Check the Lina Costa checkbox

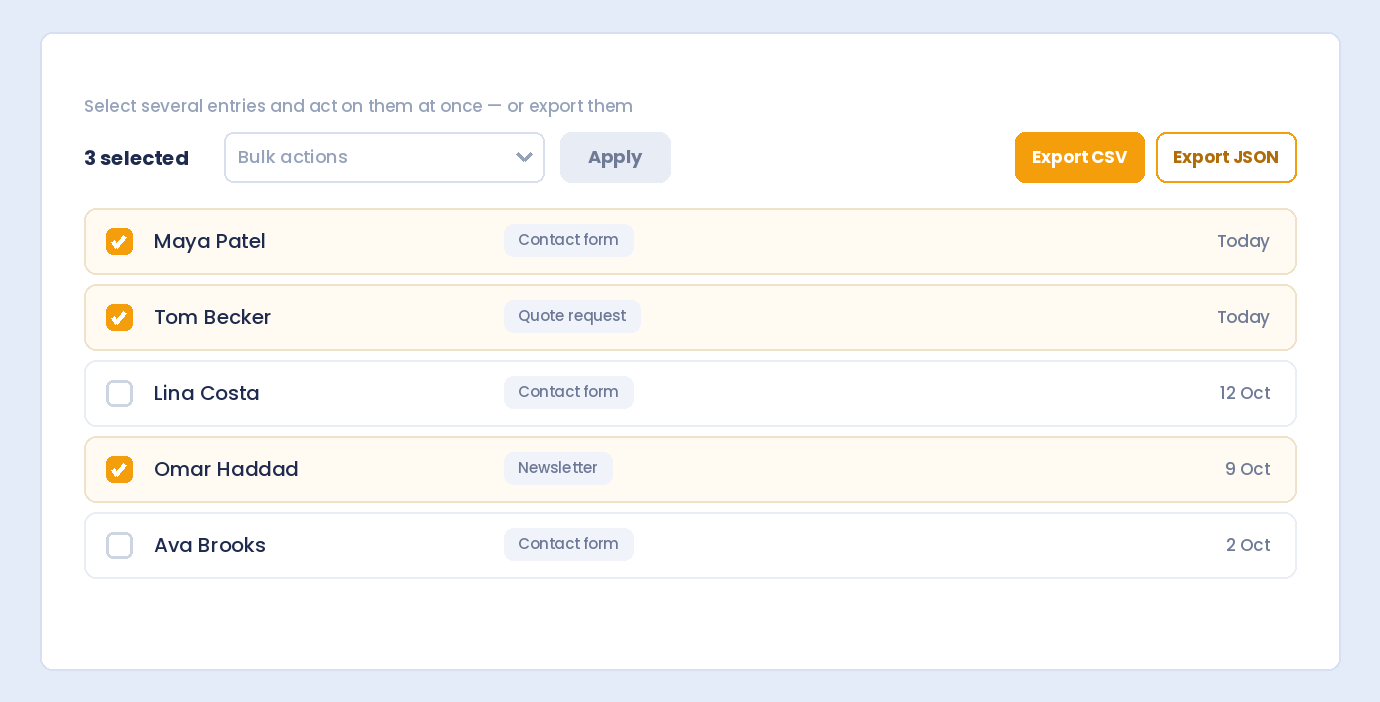coord(119,393)
